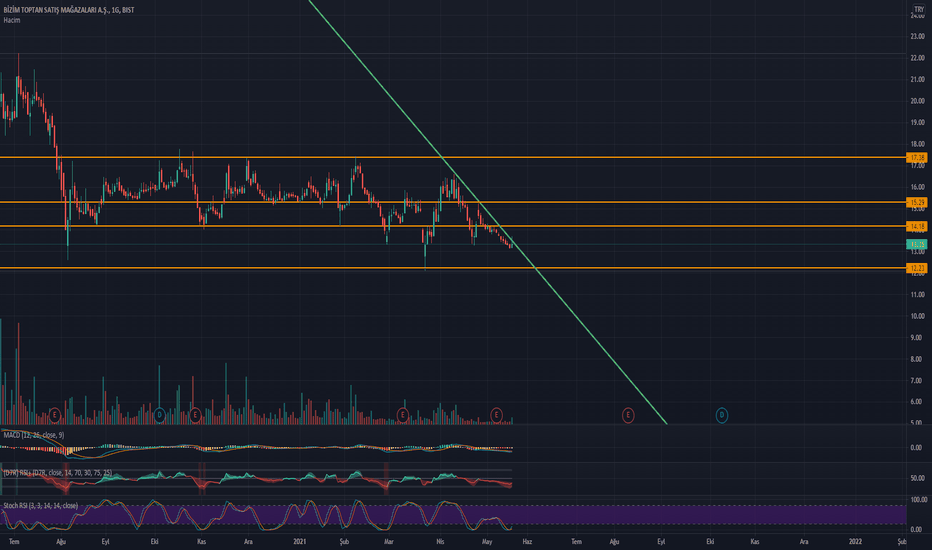The height and width of the screenshot is (550, 932).
Task: Open the earnings E marker near Mar 2021
Action: (402, 414)
